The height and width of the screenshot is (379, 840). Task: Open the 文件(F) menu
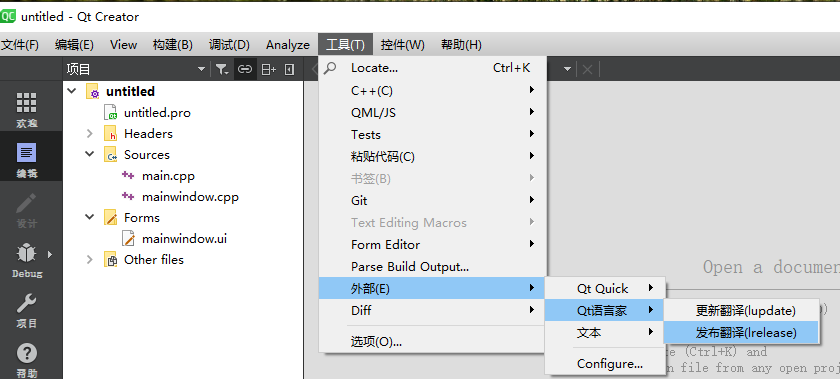tap(20, 45)
